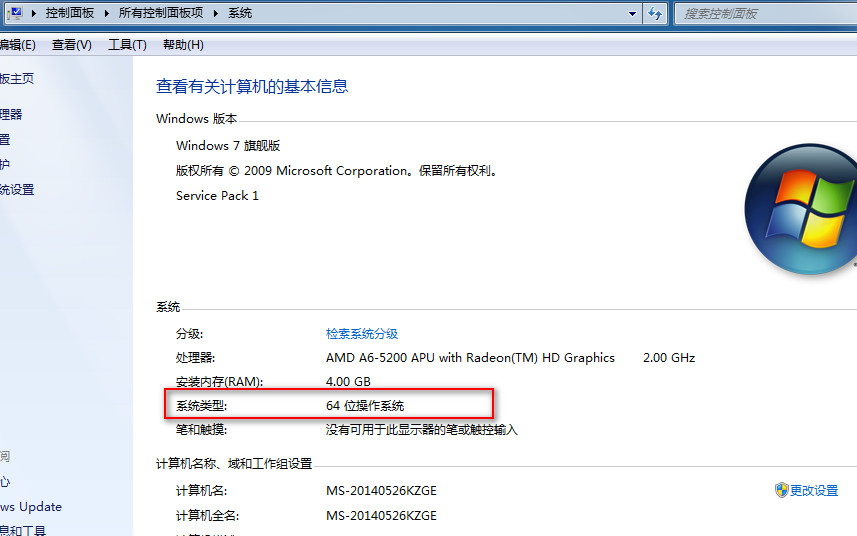Click the 处理器 label
Viewport: 857px width, 536px height.
(195, 358)
